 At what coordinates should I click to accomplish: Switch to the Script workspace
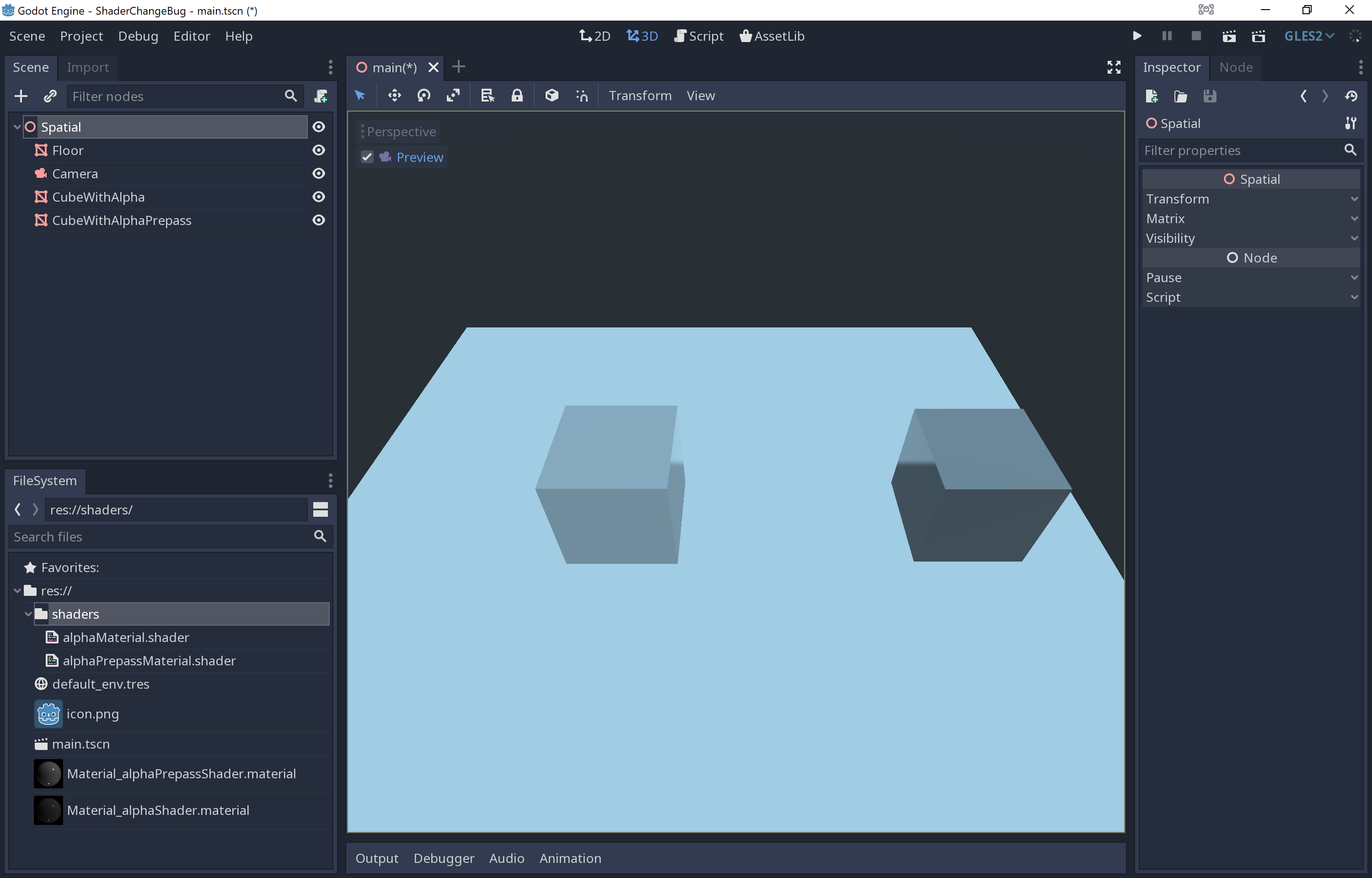tap(699, 36)
